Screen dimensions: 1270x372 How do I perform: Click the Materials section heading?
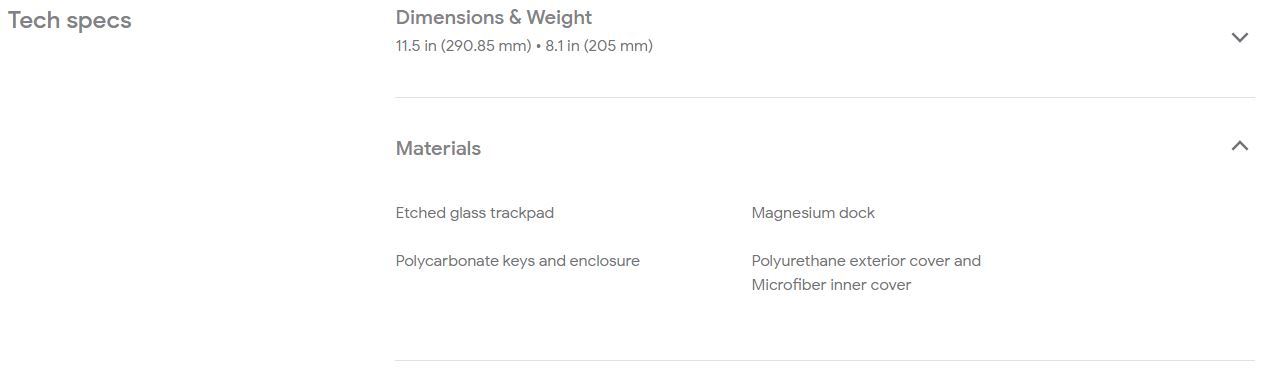coord(438,148)
